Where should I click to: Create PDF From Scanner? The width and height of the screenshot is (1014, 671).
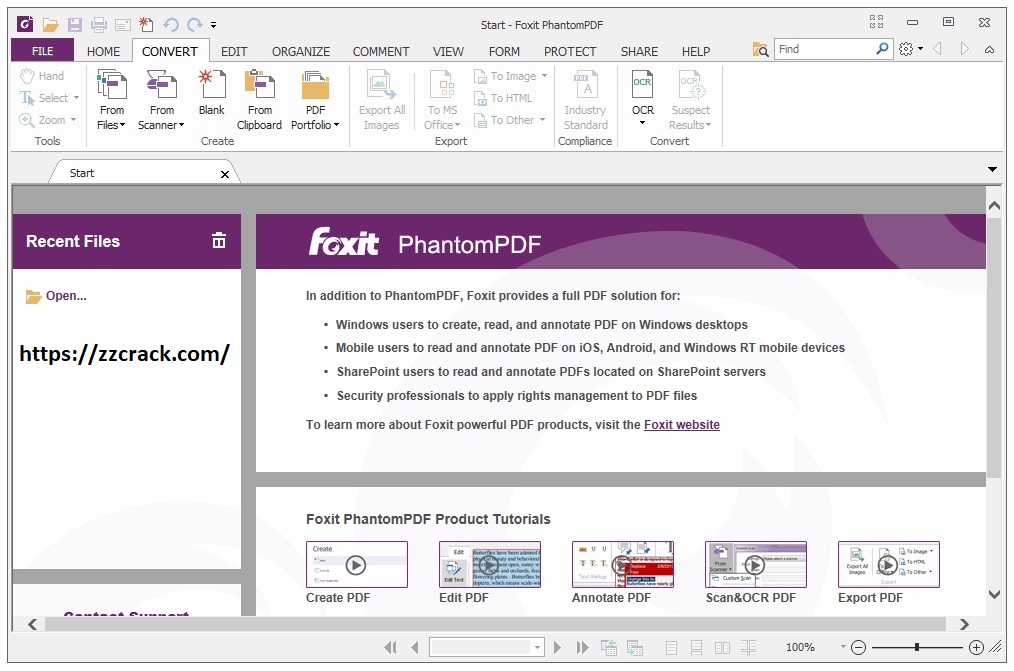click(161, 100)
